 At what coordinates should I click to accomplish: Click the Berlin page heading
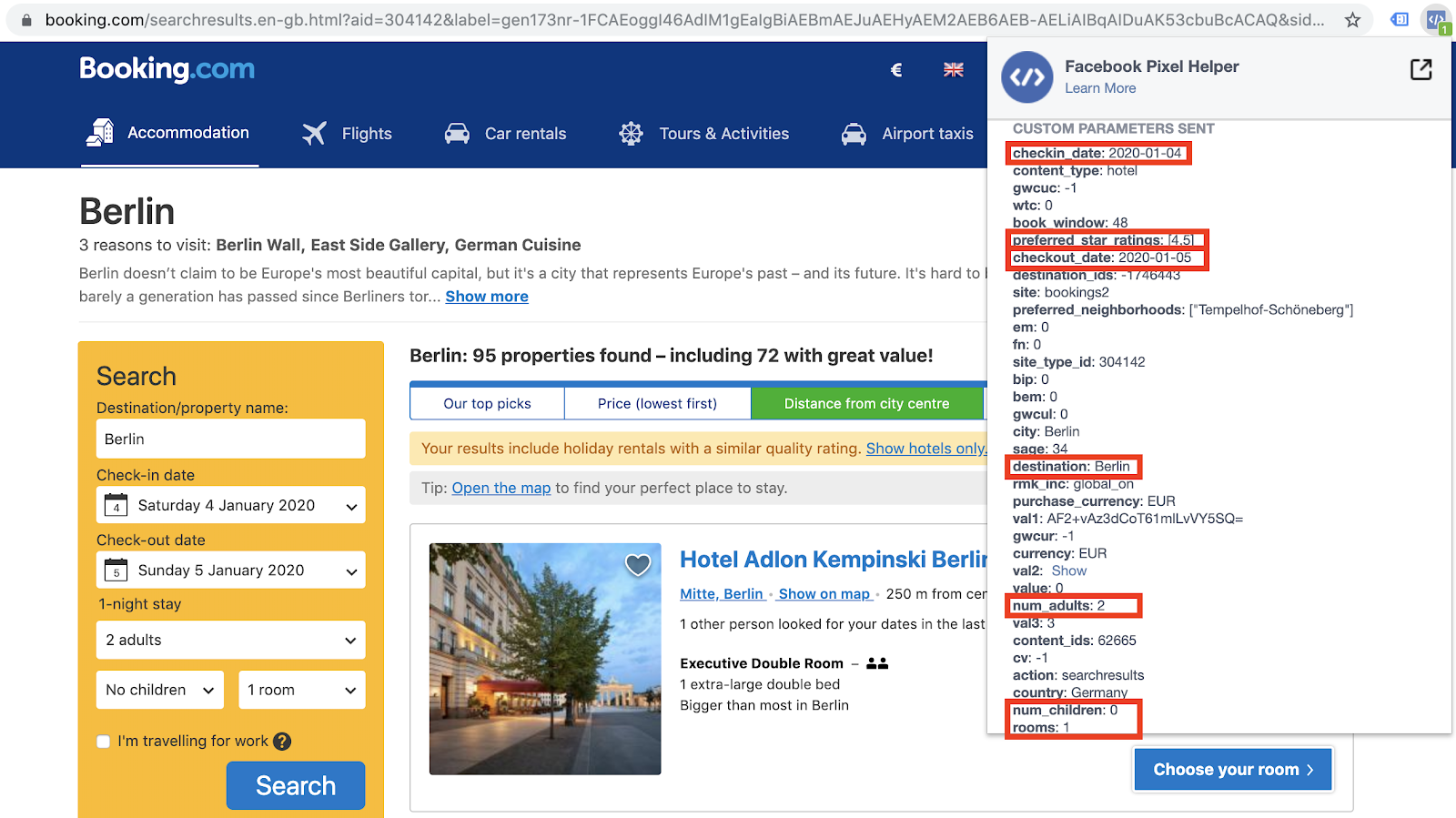pyautogui.click(x=127, y=211)
